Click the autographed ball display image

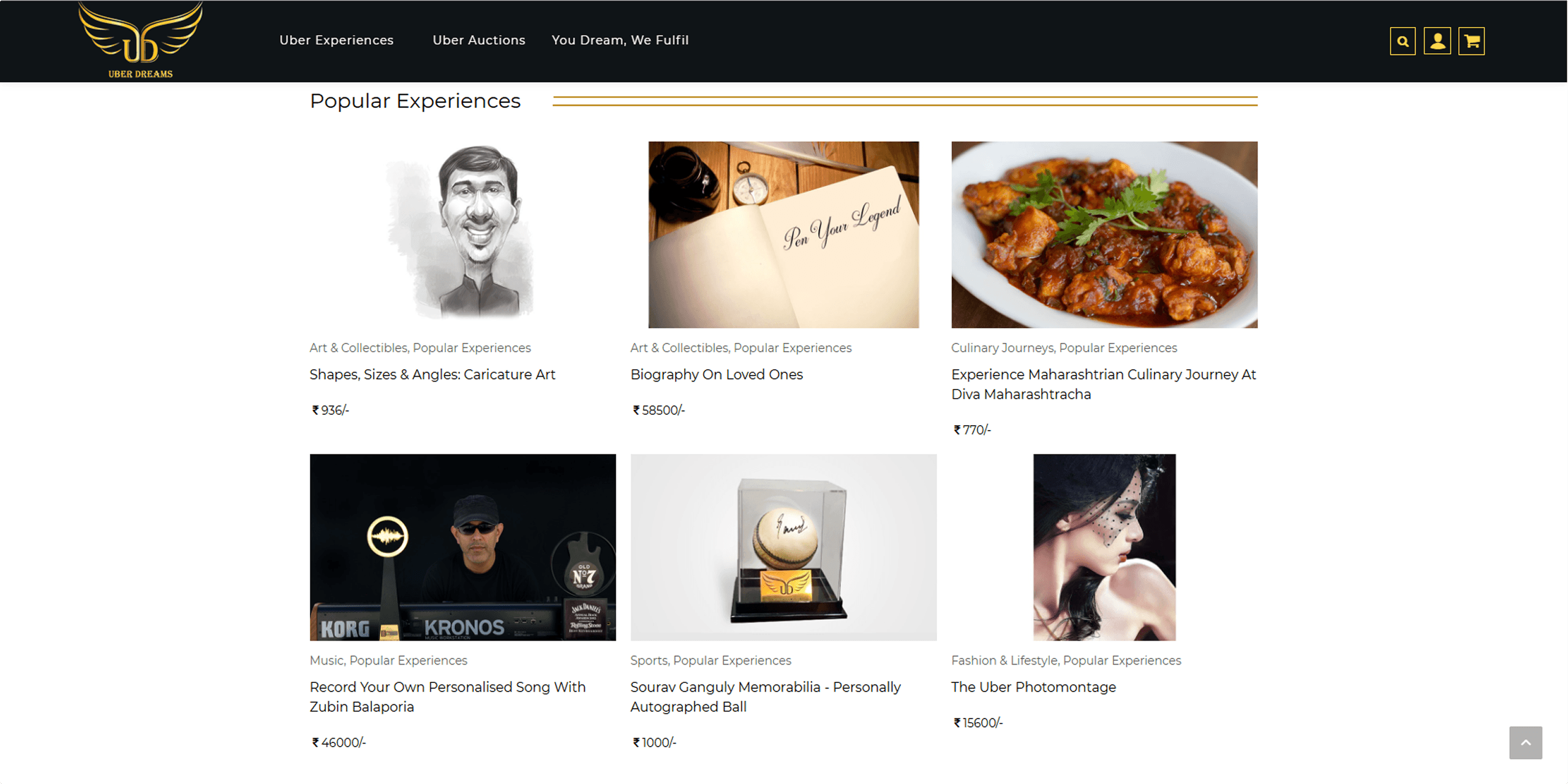click(783, 547)
